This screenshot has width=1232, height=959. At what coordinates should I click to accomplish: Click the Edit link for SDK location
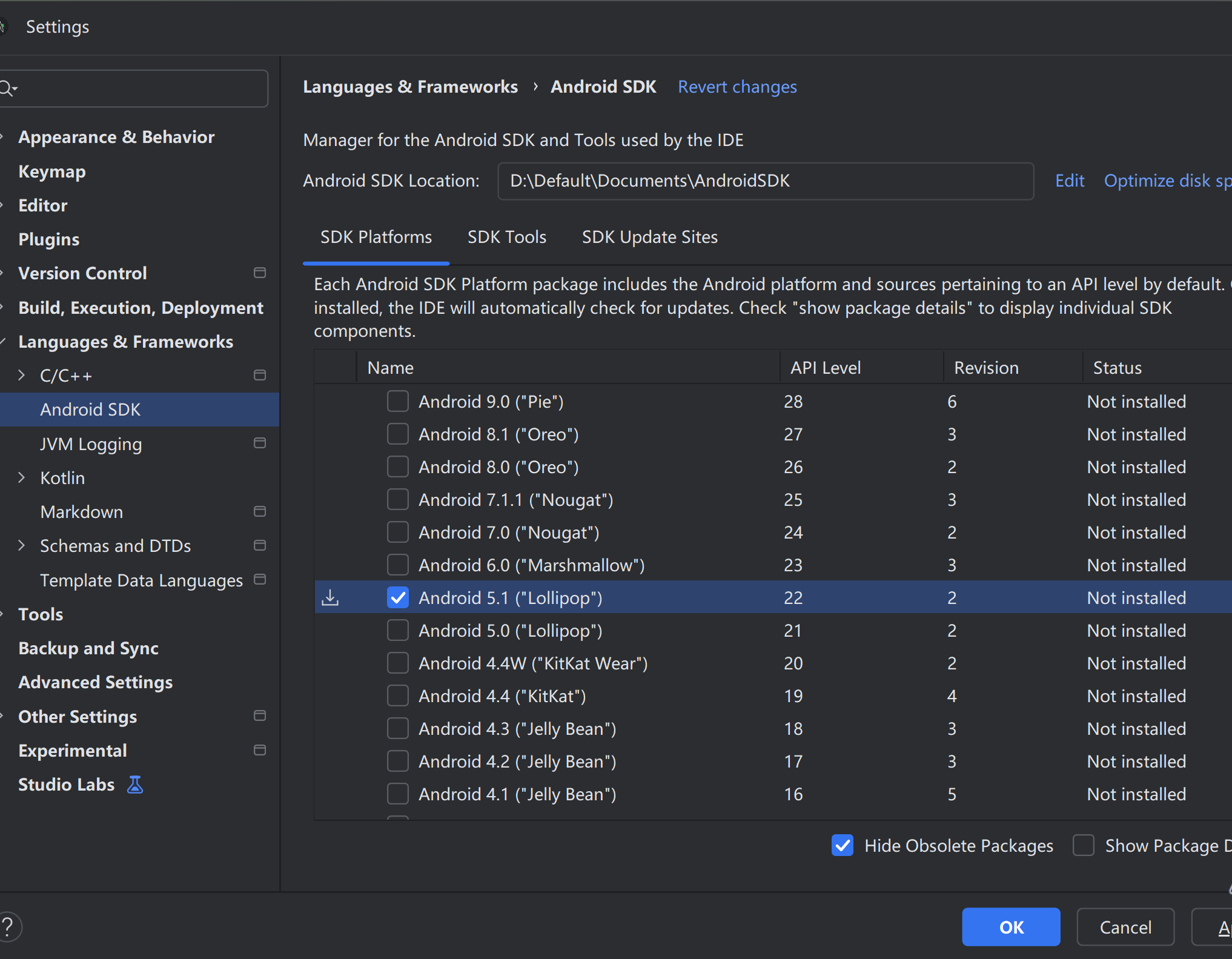tap(1070, 181)
